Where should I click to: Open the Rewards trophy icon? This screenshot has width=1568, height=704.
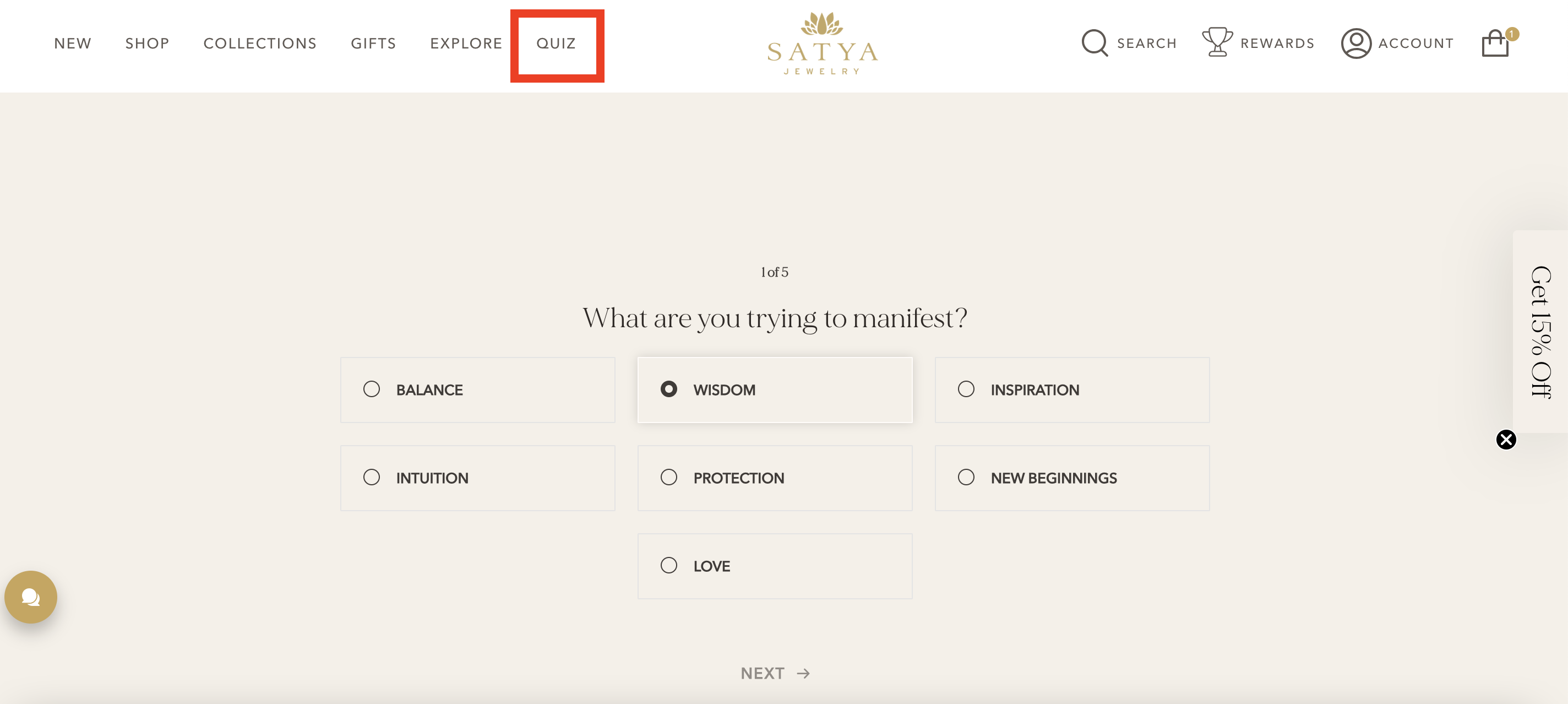[1217, 42]
